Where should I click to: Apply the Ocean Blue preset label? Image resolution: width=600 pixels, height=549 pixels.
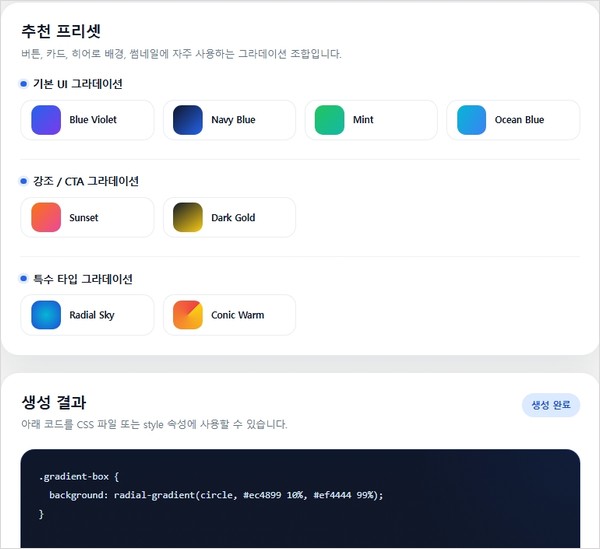click(519, 120)
